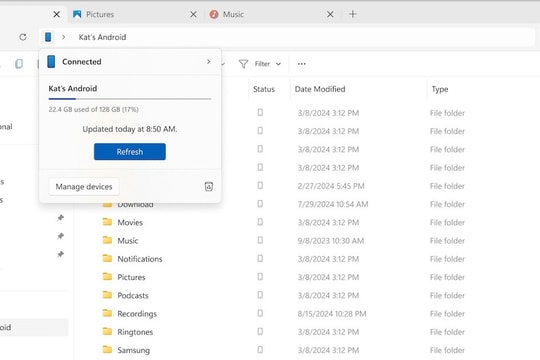
Task: Sort by Date Modified column header
Action: pyautogui.click(x=320, y=89)
